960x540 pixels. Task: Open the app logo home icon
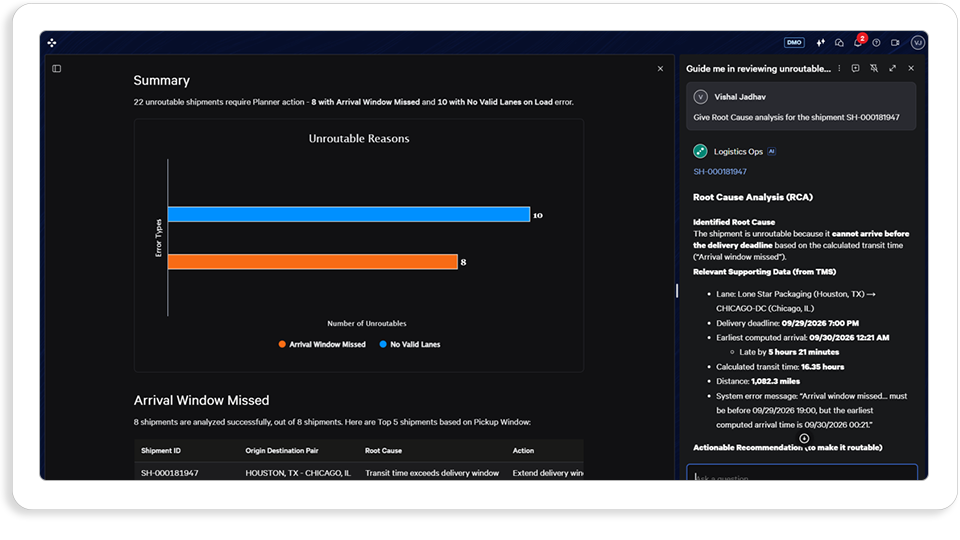pyautogui.click(x=52, y=43)
